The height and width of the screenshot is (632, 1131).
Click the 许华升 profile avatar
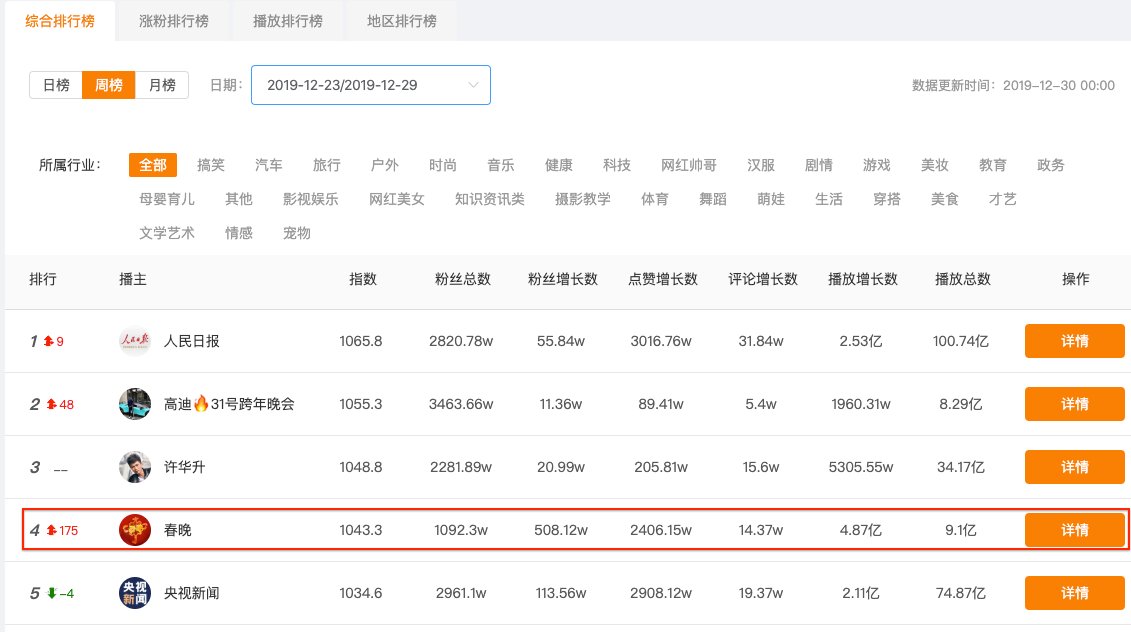(x=135, y=467)
